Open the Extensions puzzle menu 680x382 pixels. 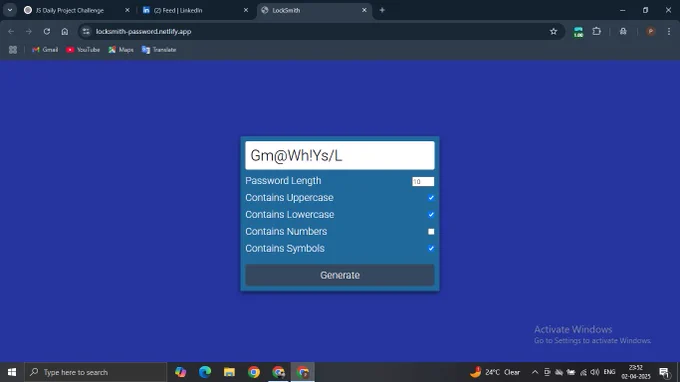(597, 32)
